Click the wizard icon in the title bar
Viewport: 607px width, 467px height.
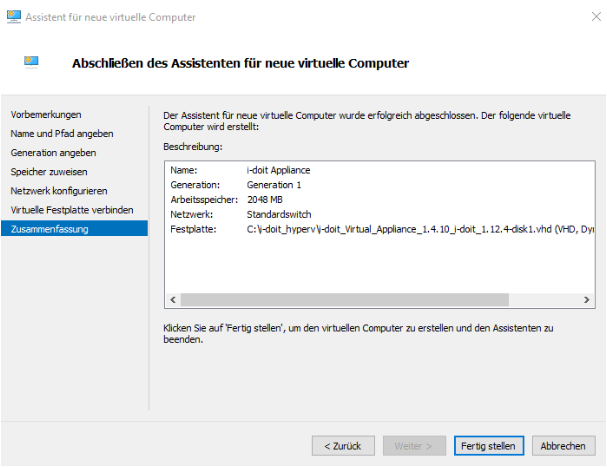pyautogui.click(x=14, y=17)
